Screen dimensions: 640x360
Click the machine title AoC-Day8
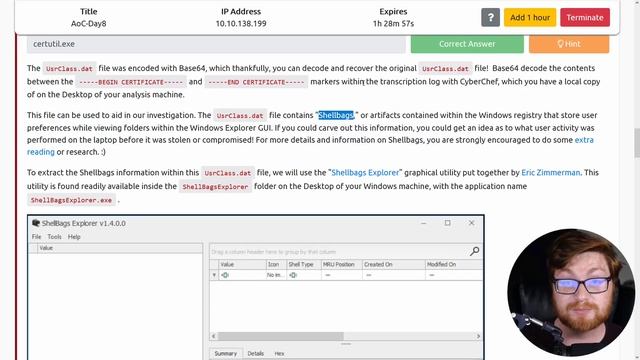(x=89, y=24)
